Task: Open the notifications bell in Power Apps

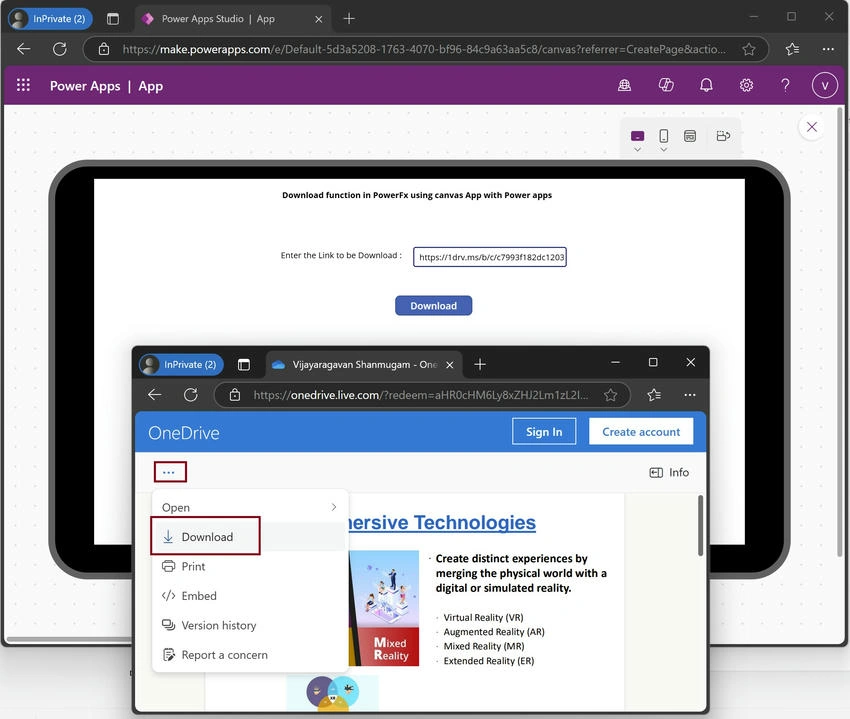Action: click(706, 85)
